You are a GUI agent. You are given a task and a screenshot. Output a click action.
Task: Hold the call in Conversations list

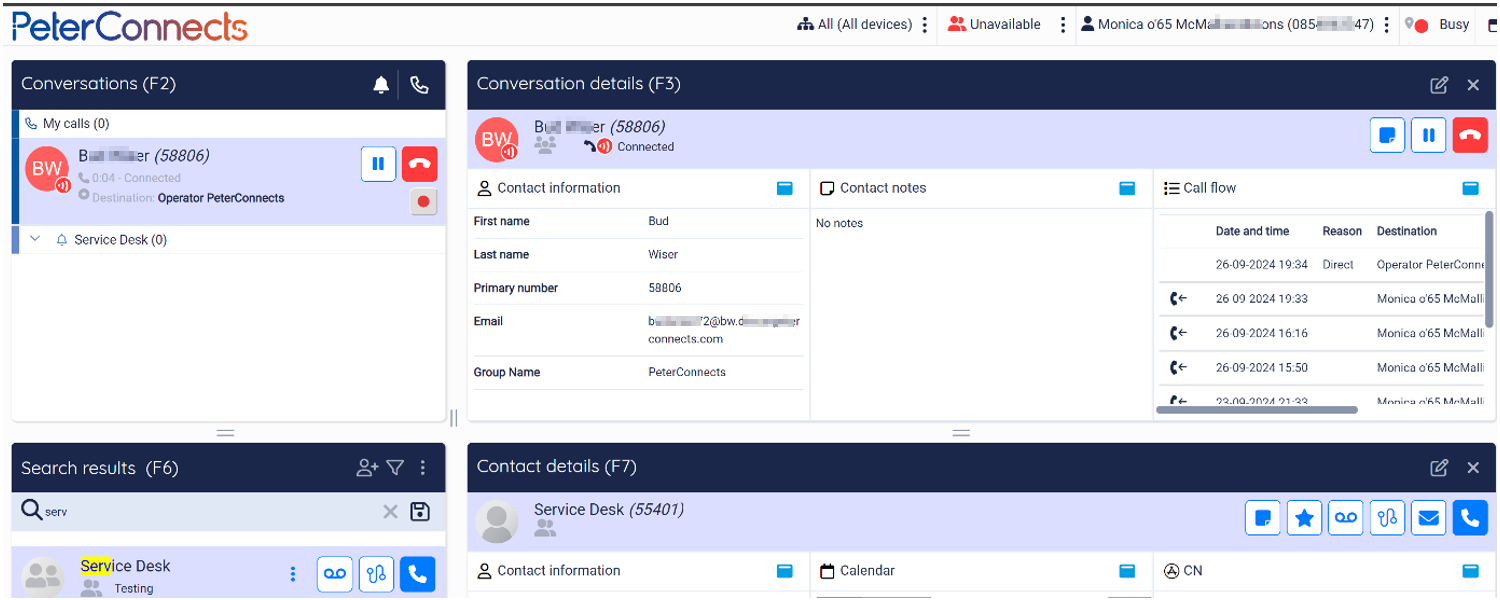pos(378,164)
